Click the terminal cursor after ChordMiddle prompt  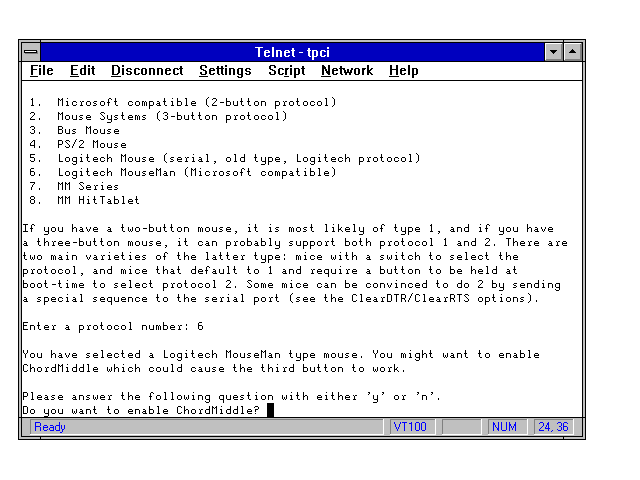(270, 411)
